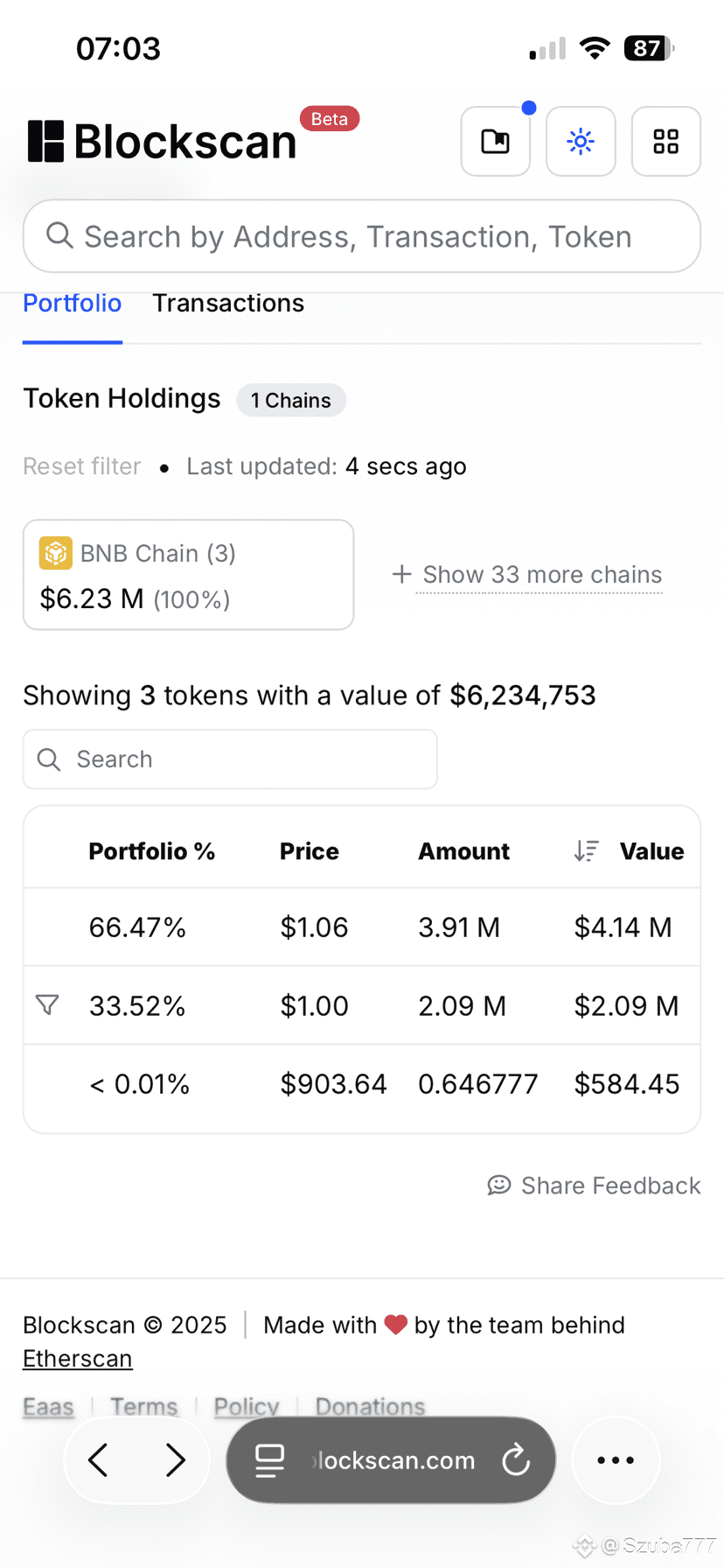Open the Blockscan logo home link
Viewport: 724px width, 1568px height.
(163, 141)
